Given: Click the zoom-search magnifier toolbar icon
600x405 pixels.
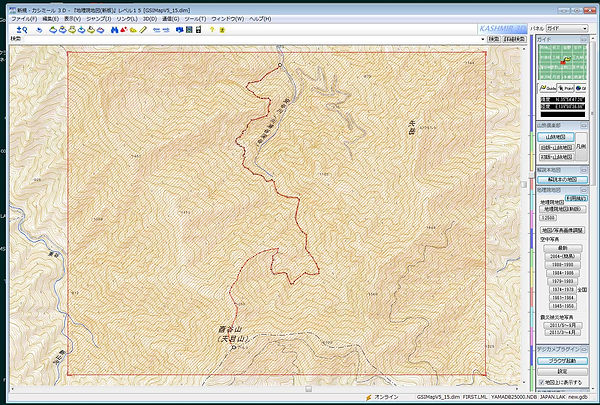Looking at the screenshot, I should [x=22, y=30].
